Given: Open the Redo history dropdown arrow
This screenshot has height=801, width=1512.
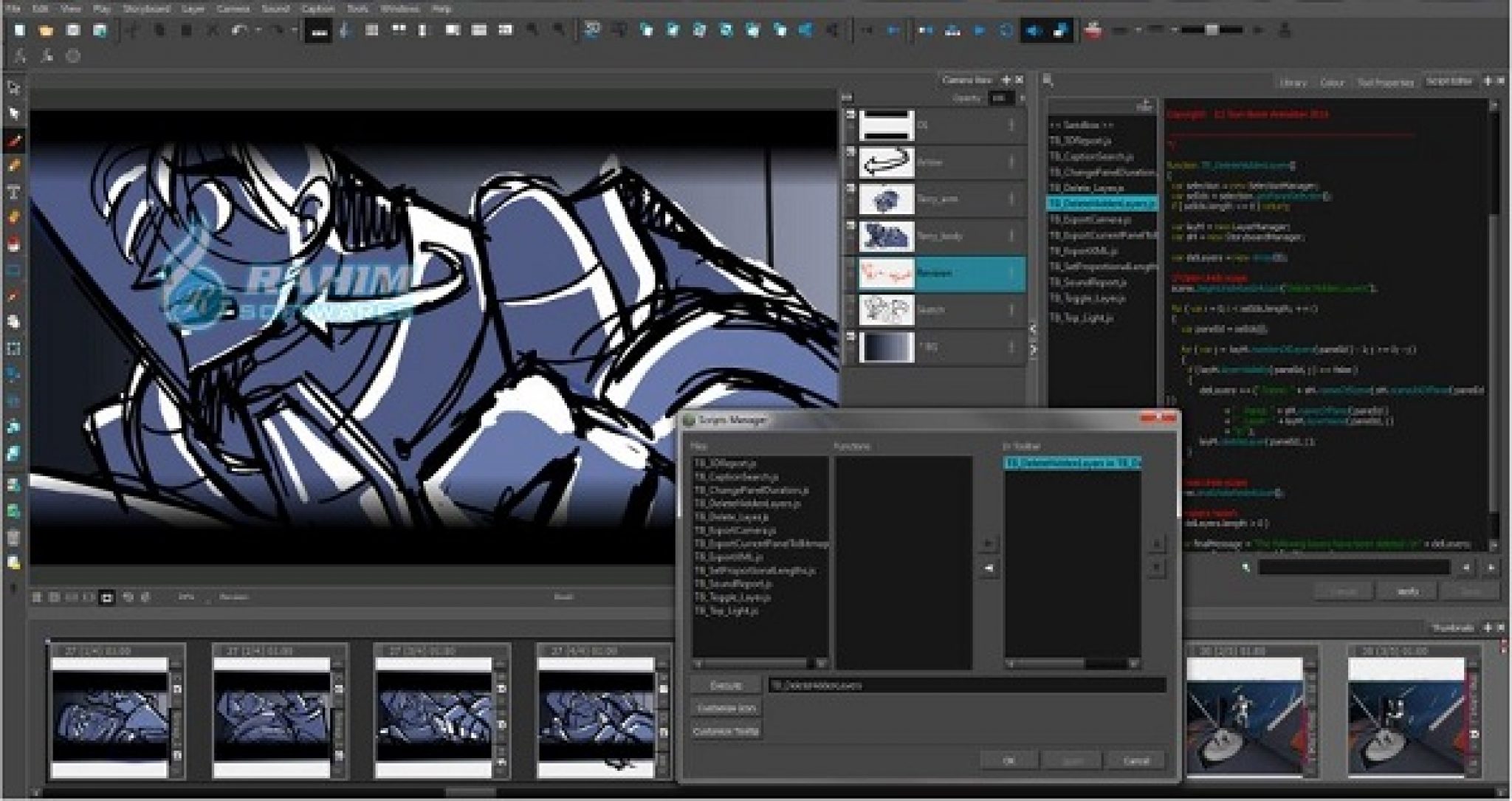Looking at the screenshot, I should pos(294,30).
